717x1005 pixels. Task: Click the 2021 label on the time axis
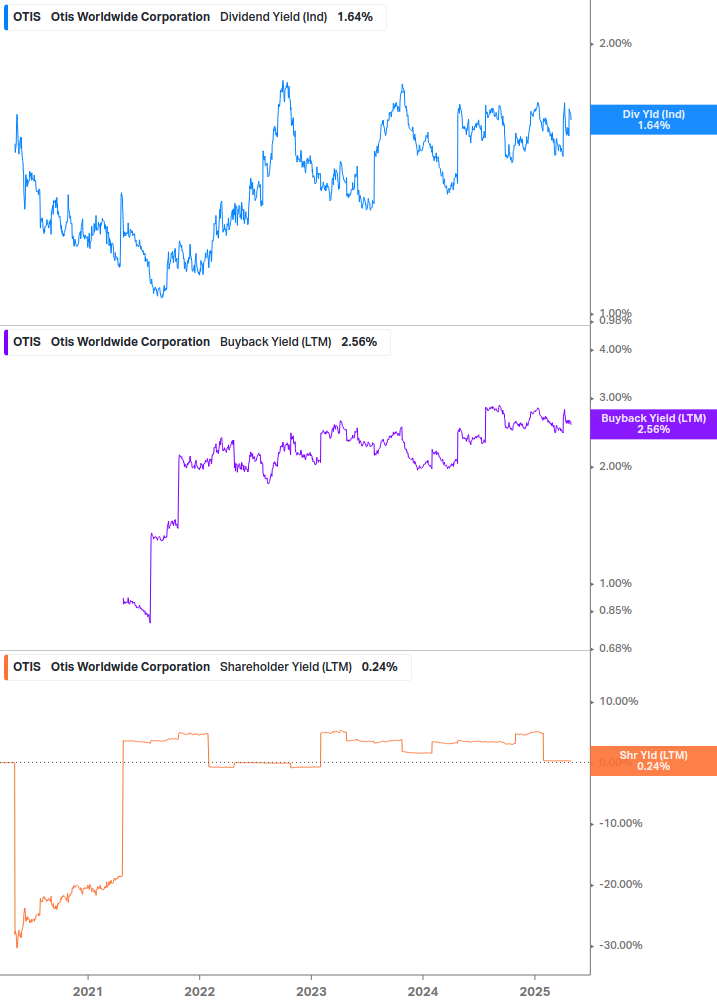coord(87,992)
